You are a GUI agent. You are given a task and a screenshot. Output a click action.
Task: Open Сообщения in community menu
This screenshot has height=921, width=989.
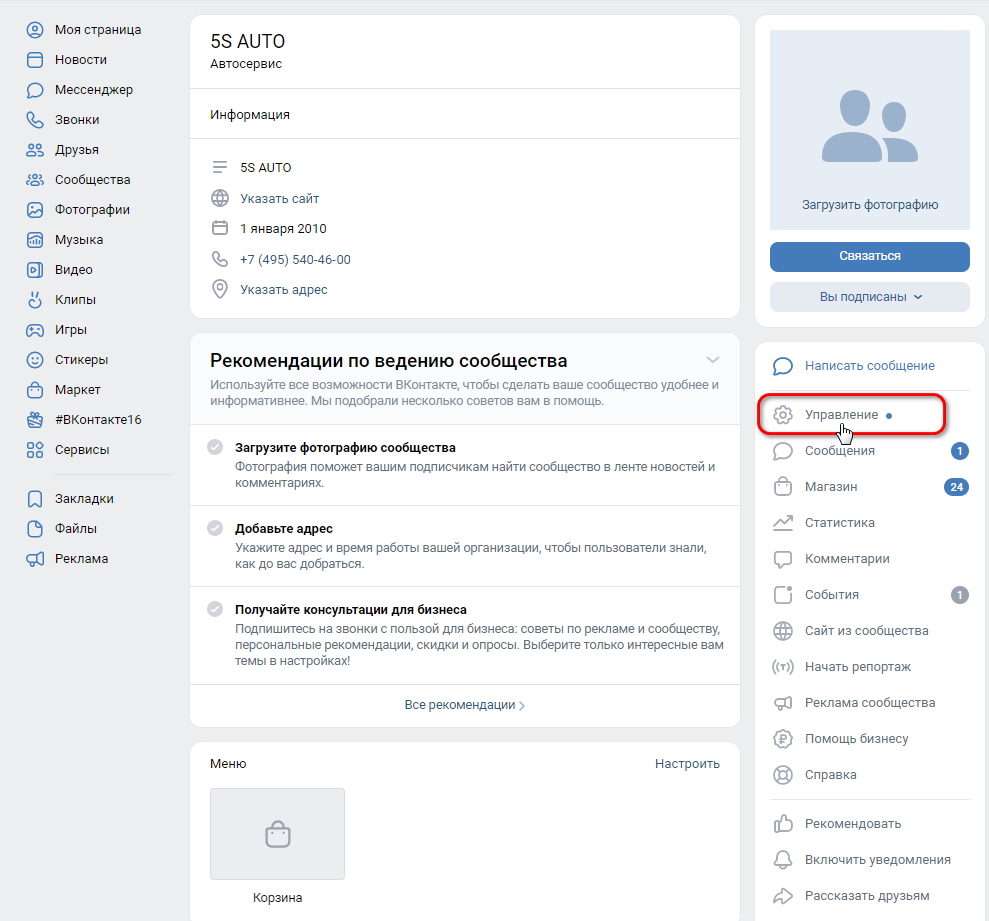coord(840,451)
